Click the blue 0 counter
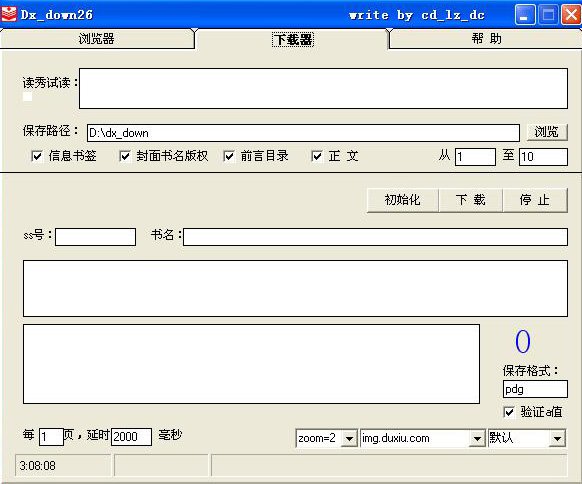582x484 pixels. tap(522, 342)
